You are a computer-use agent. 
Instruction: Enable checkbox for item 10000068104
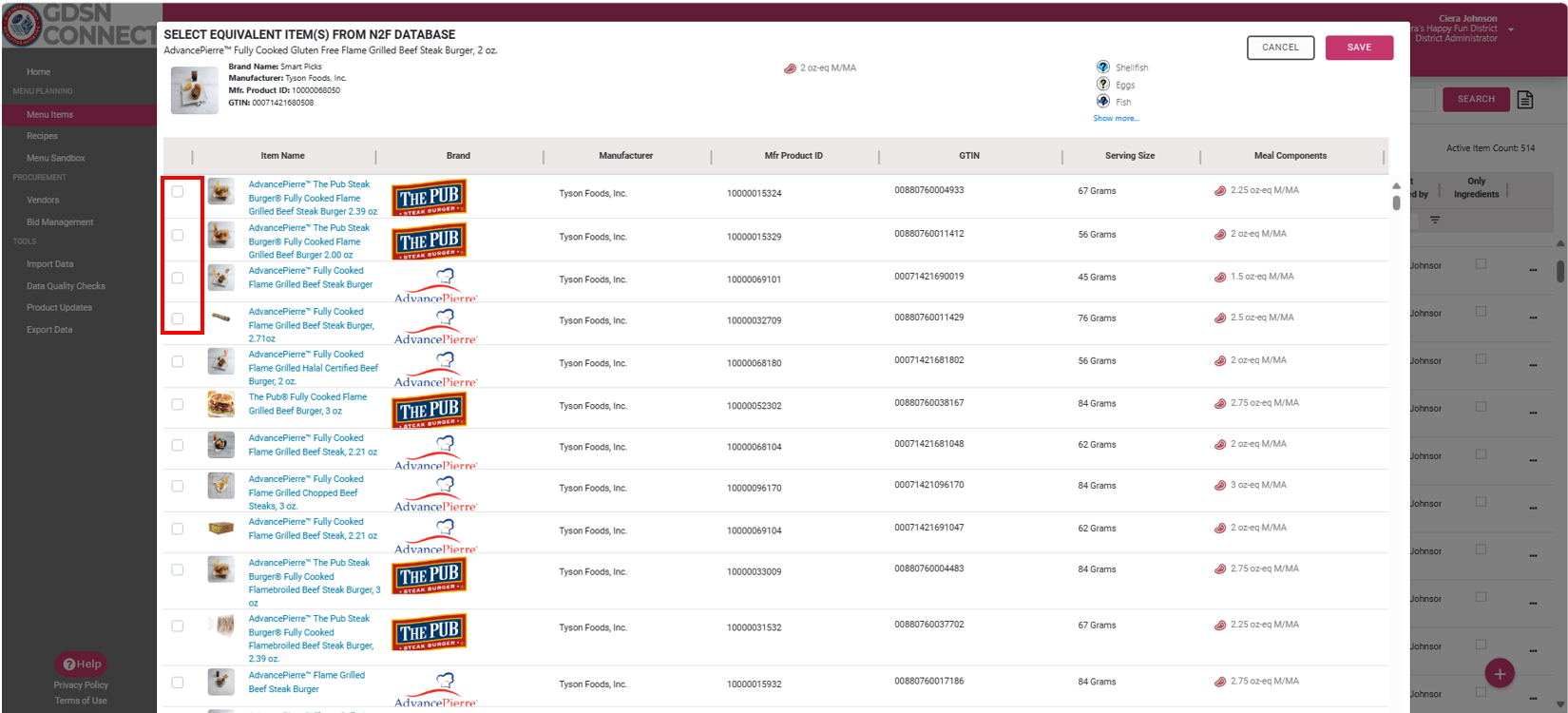coord(178,445)
